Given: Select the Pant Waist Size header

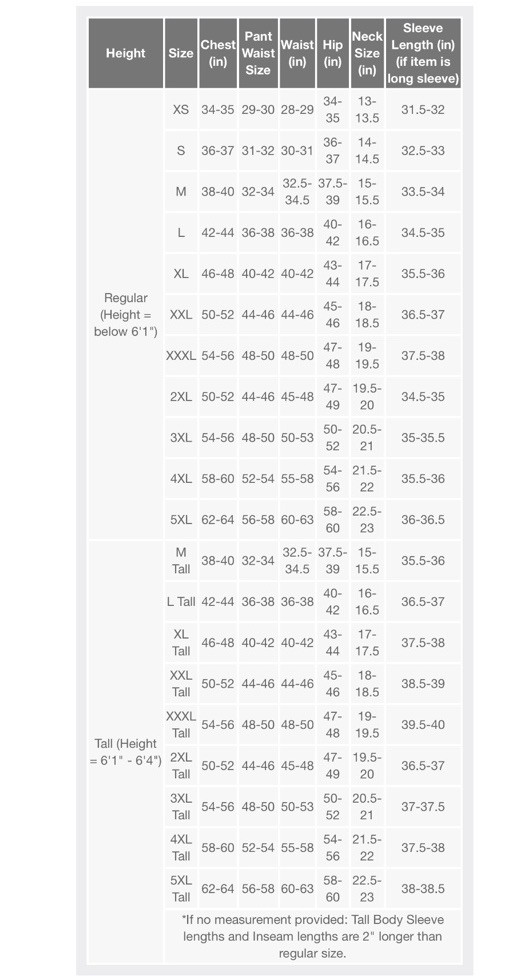Looking at the screenshot, I should coord(258,53).
